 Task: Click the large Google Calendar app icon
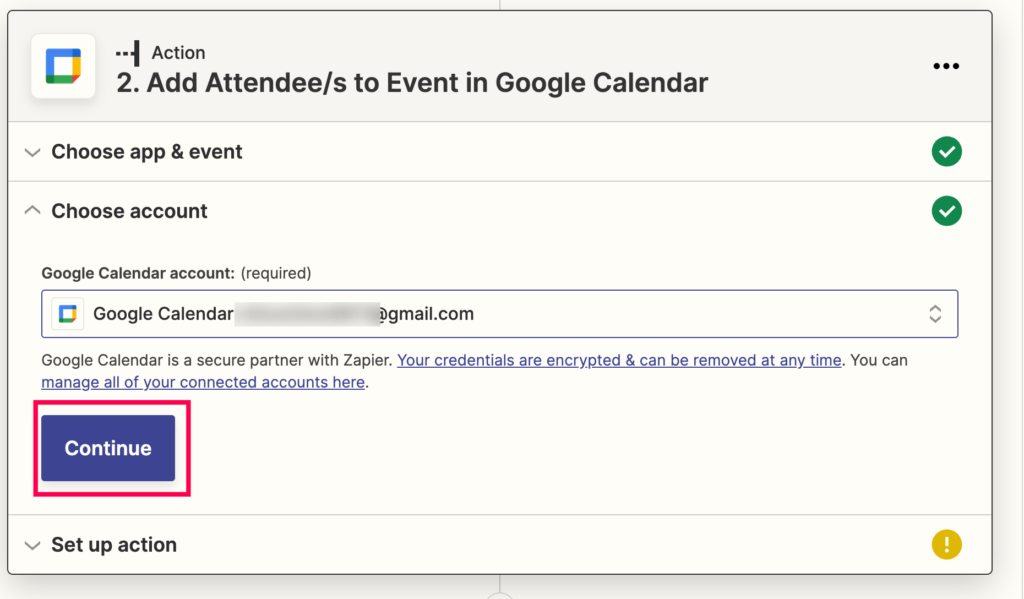point(63,66)
